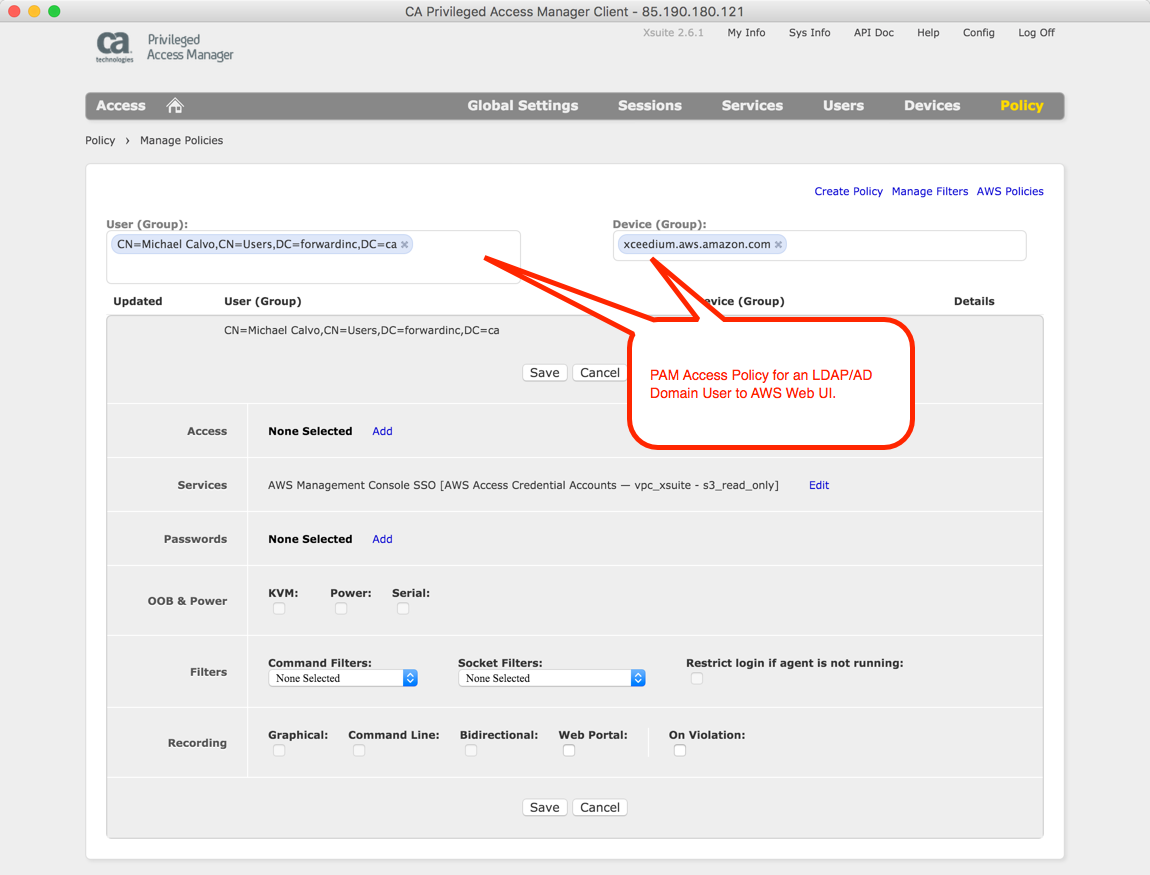Click the Manage Filters link
Viewport: 1150px width, 875px height.
pyautogui.click(x=930, y=191)
